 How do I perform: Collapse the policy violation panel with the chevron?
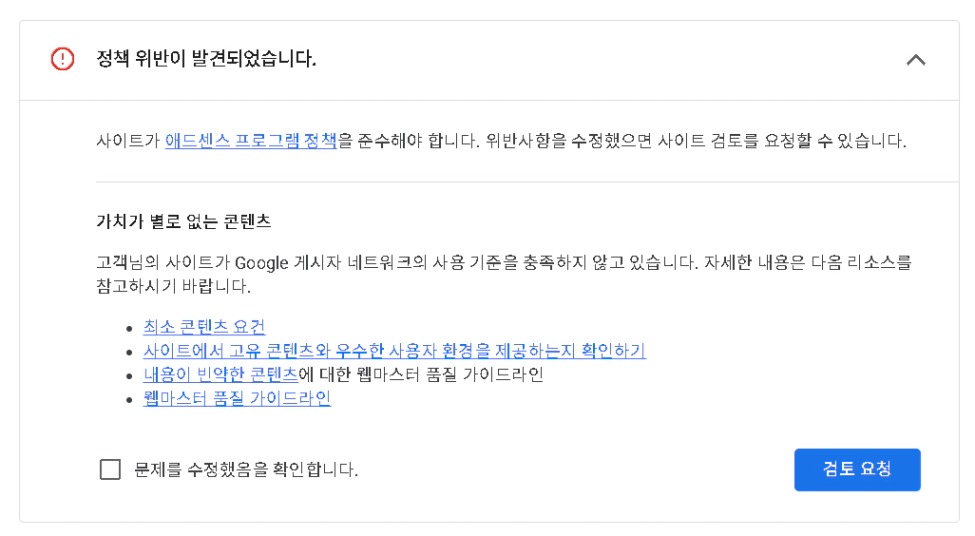tap(915, 59)
